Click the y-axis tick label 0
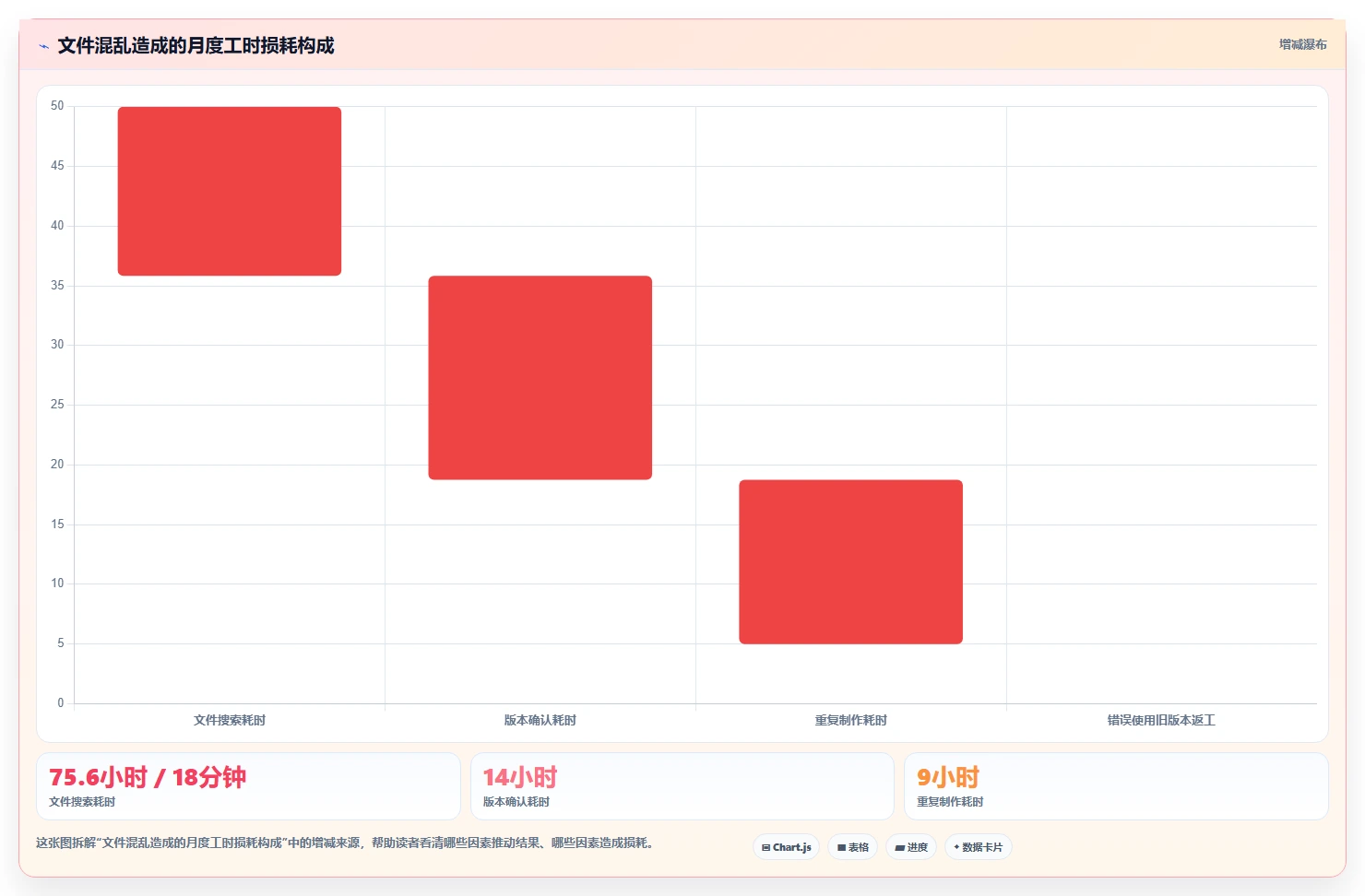Screen dimensions: 1365x896 pyautogui.click(x=61, y=703)
